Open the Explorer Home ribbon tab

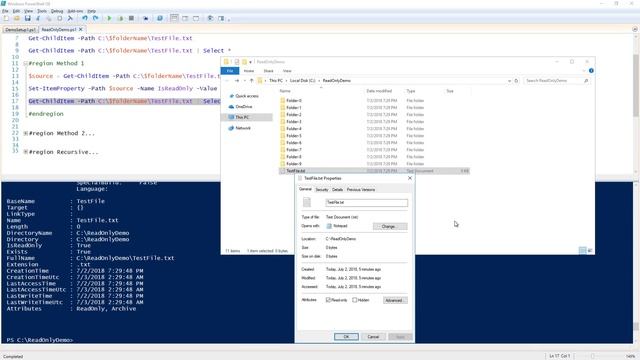point(249,71)
